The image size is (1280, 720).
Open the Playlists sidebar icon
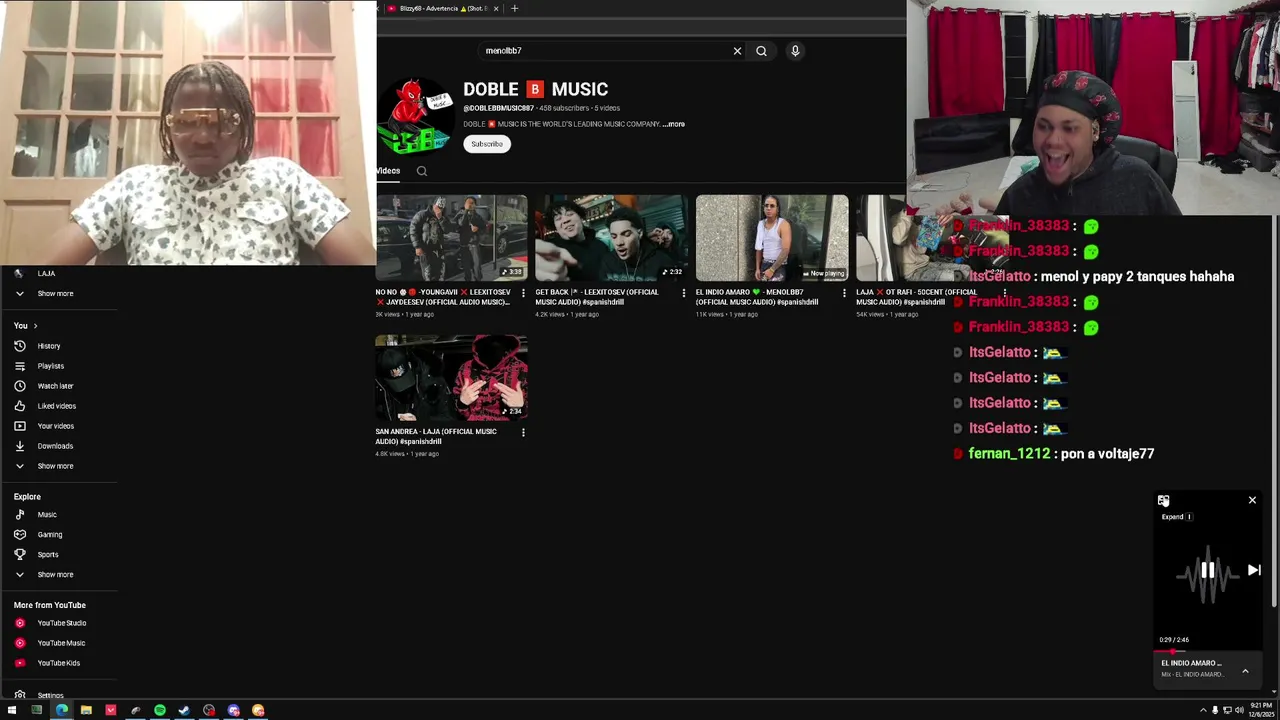(x=19, y=366)
